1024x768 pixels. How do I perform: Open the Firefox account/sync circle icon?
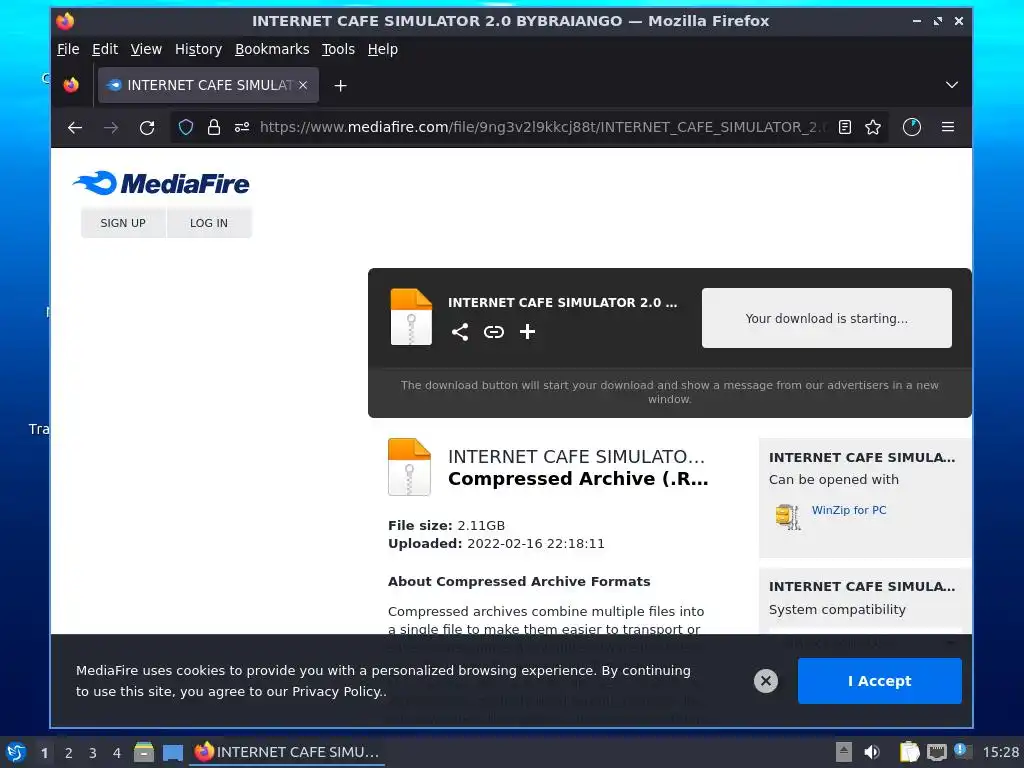pyautogui.click(x=912, y=127)
